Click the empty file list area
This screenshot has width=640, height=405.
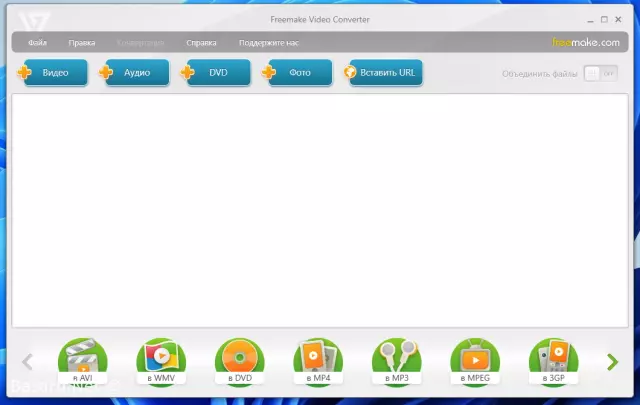point(320,210)
